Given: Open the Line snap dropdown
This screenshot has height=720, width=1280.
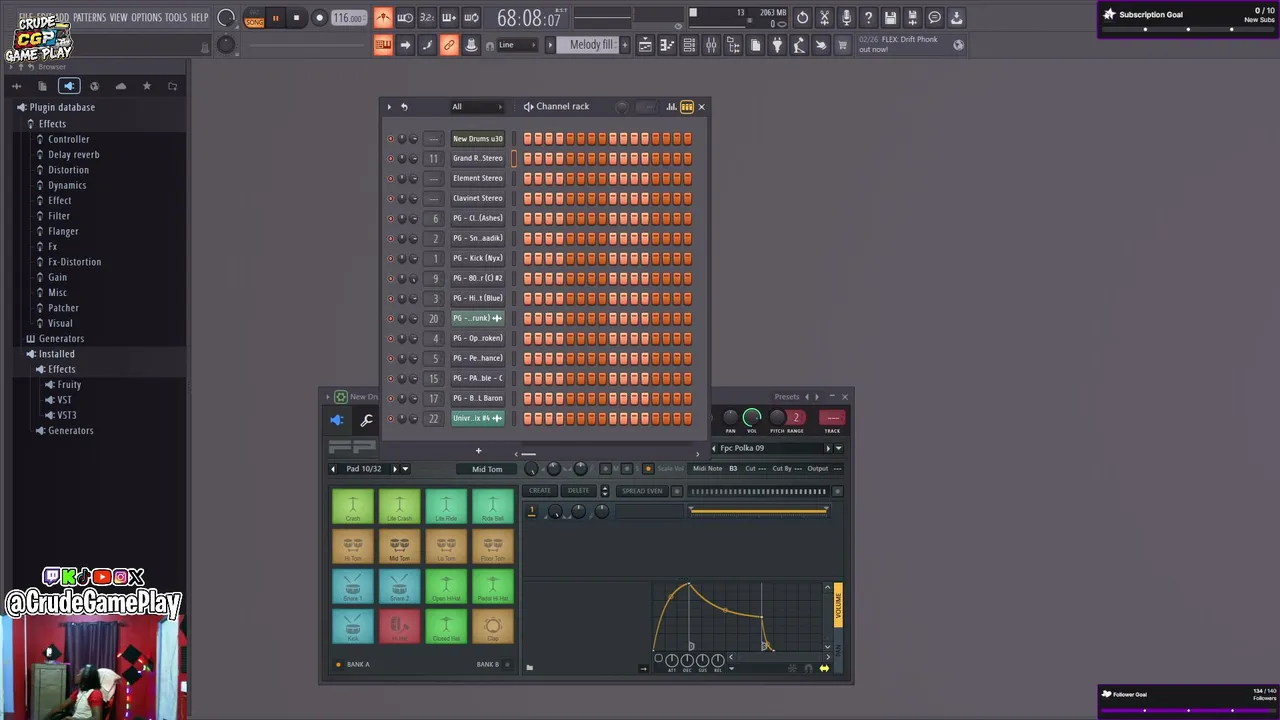Looking at the screenshot, I should click(x=518, y=45).
